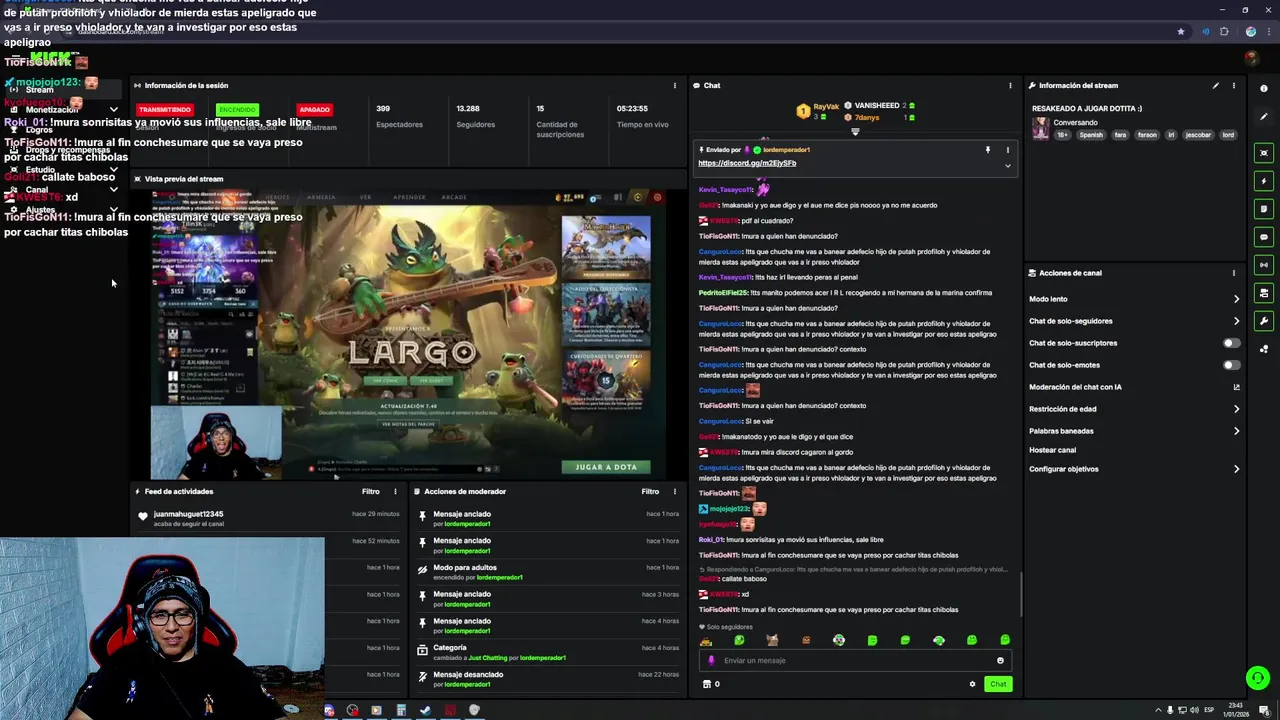Open pinned message three-dot menu
Screen dimensions: 1280x720
click(x=1007, y=150)
